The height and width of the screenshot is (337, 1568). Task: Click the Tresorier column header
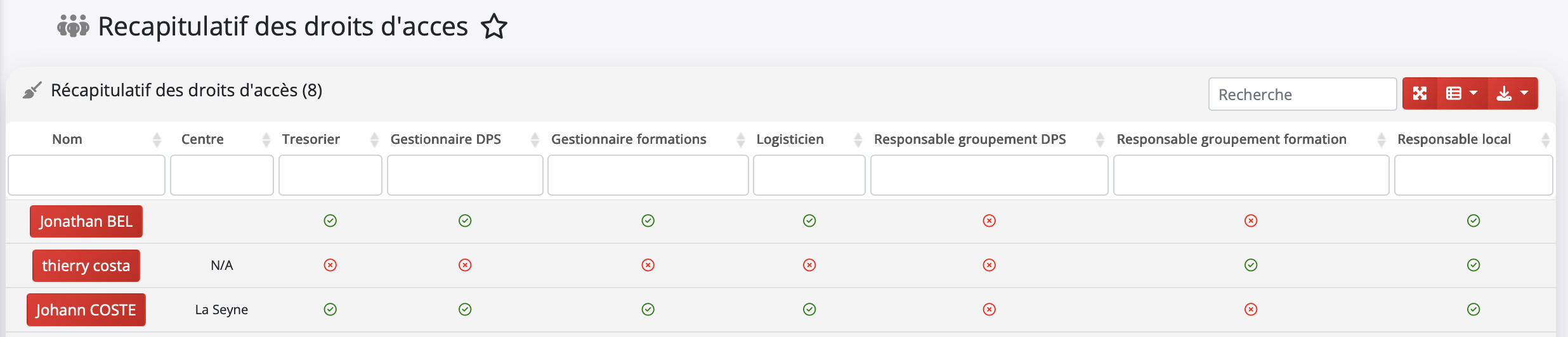(x=311, y=139)
